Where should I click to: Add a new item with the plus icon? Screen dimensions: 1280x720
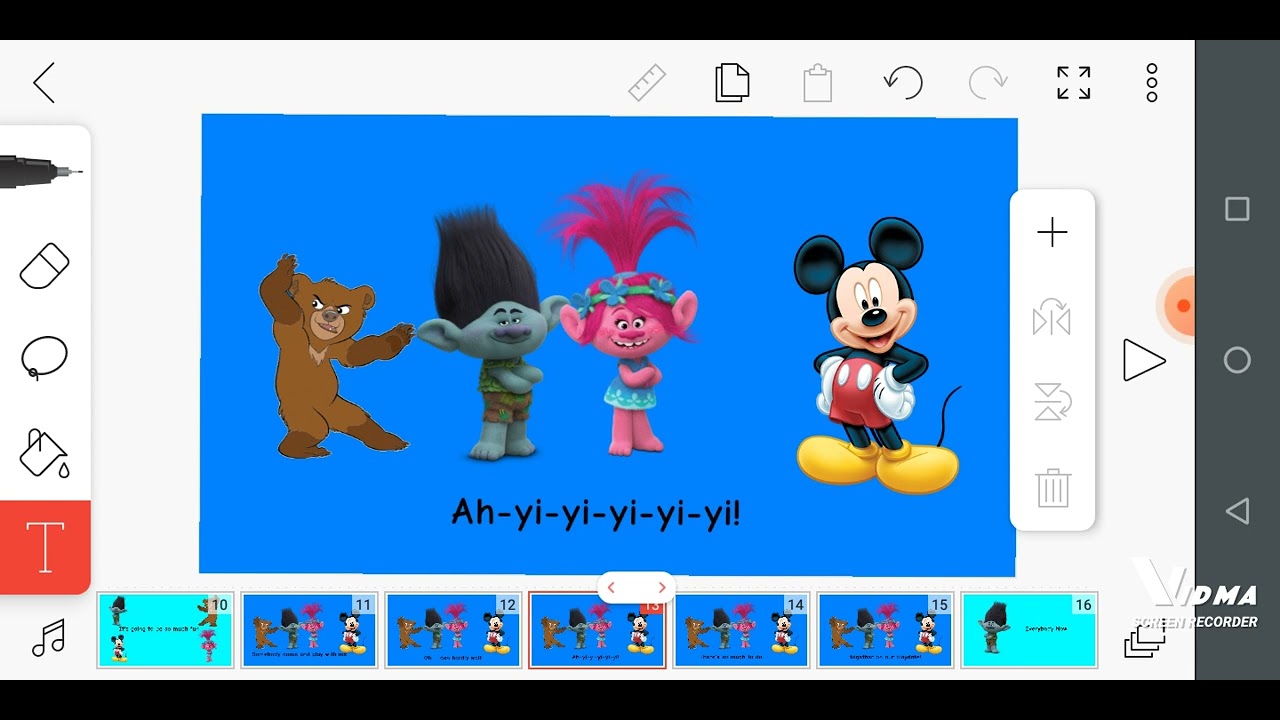click(1052, 233)
